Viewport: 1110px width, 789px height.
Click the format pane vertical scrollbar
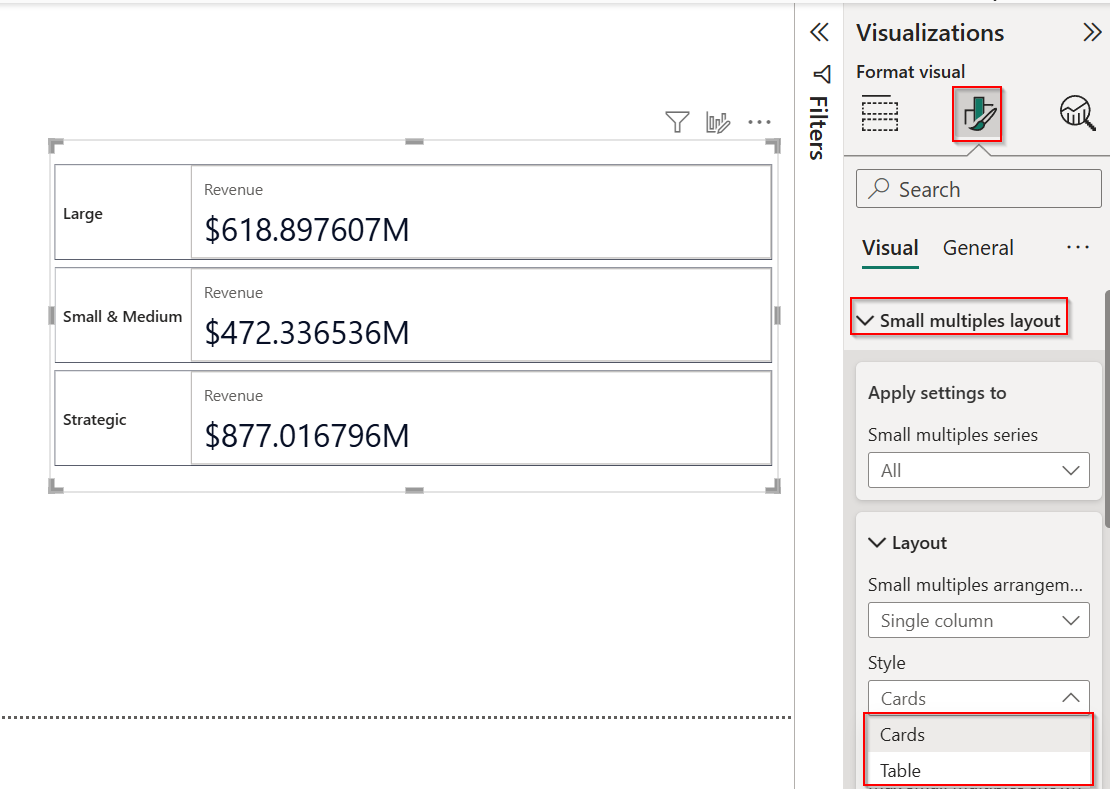tap(1106, 408)
